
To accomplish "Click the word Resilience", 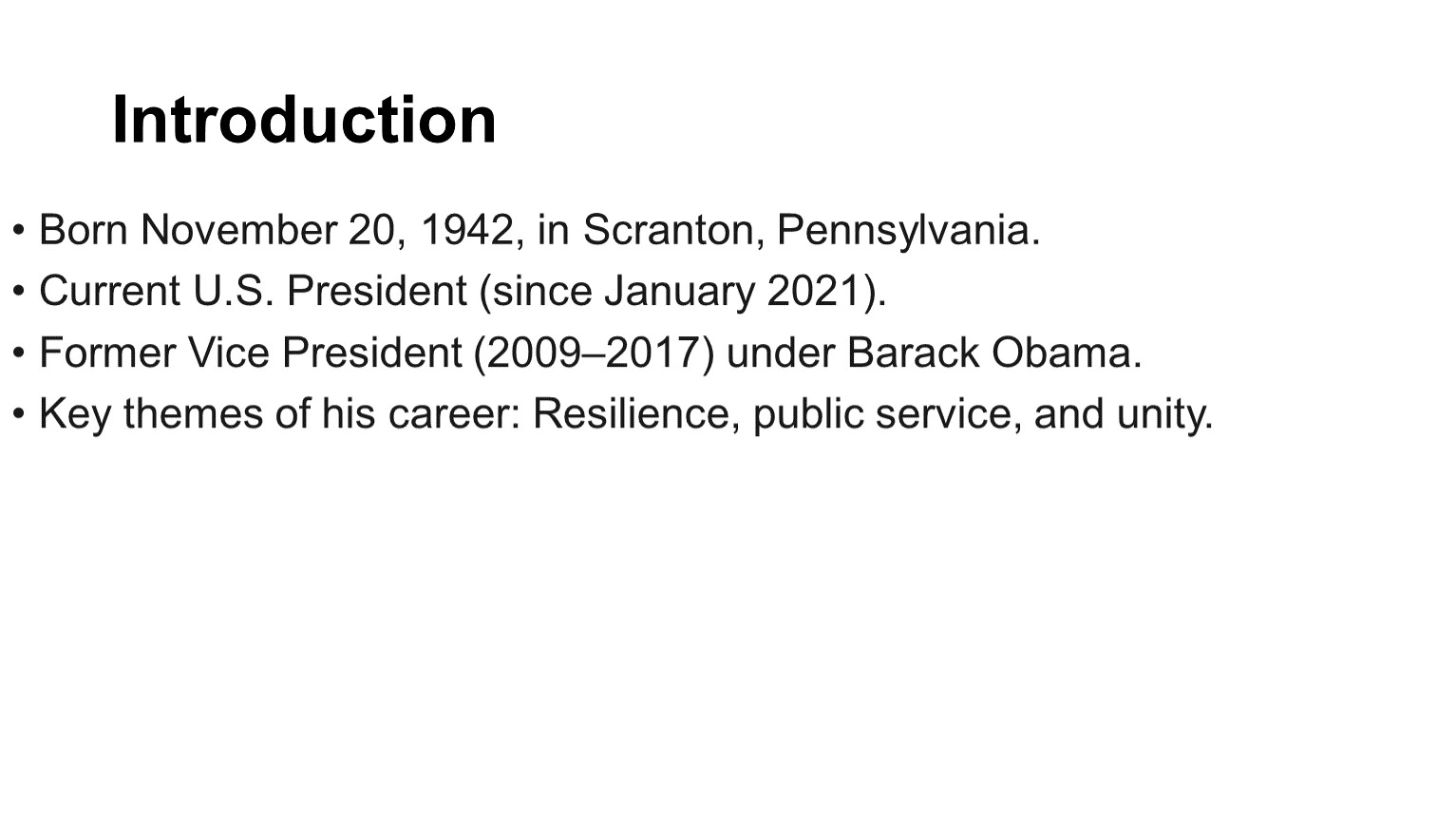I will (x=631, y=414).
